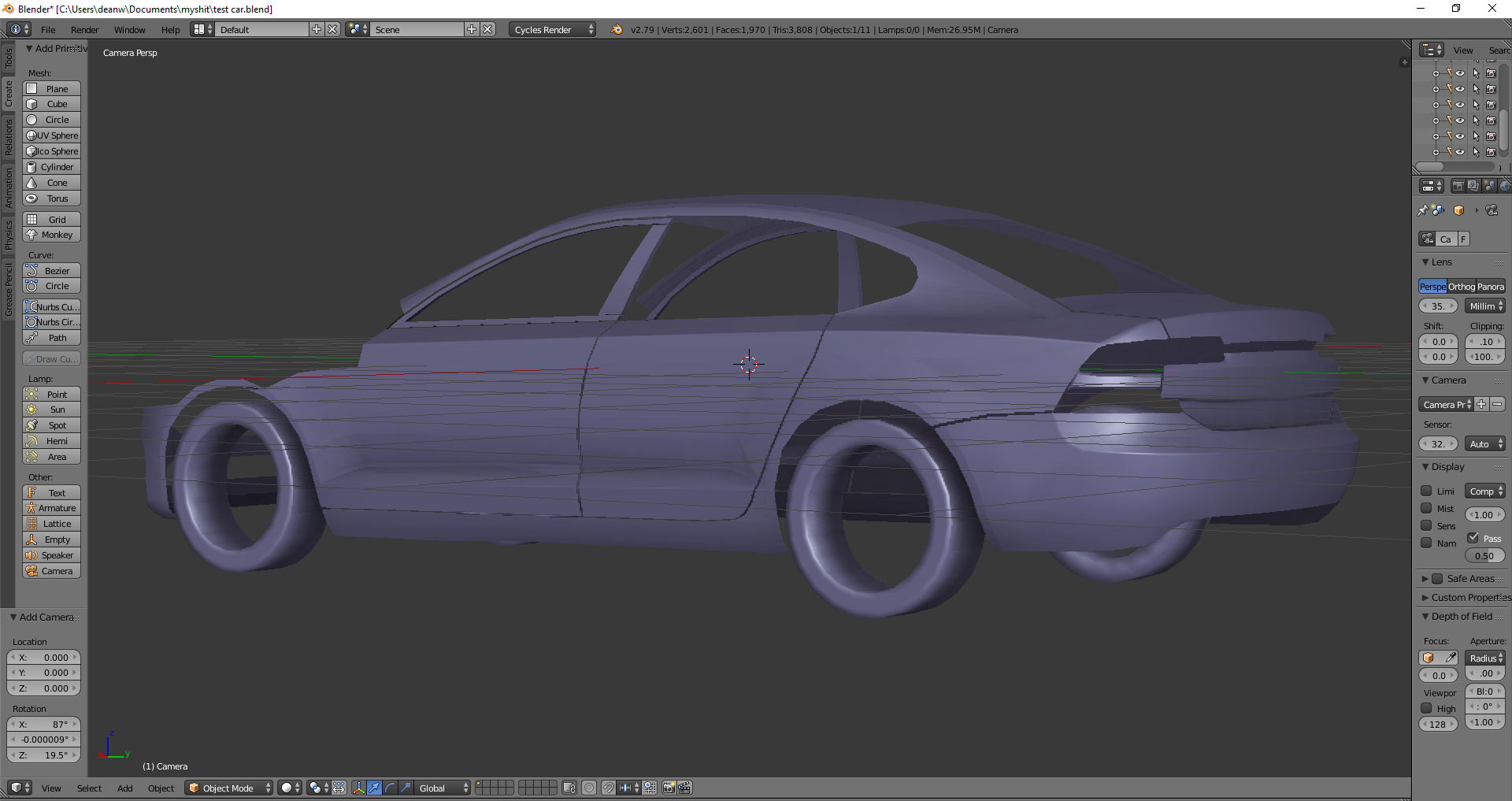Add a Monkey mesh primitive

tap(52, 235)
